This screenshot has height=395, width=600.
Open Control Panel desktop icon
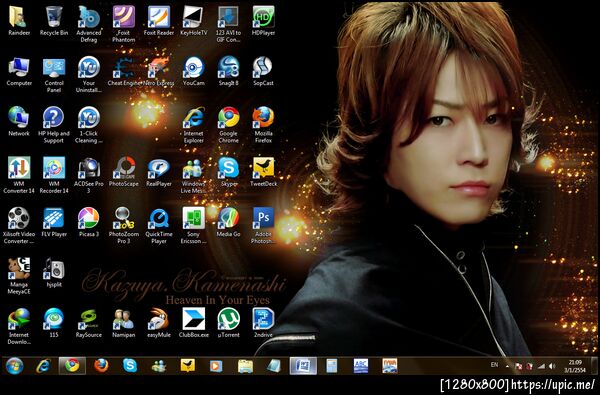(x=54, y=74)
